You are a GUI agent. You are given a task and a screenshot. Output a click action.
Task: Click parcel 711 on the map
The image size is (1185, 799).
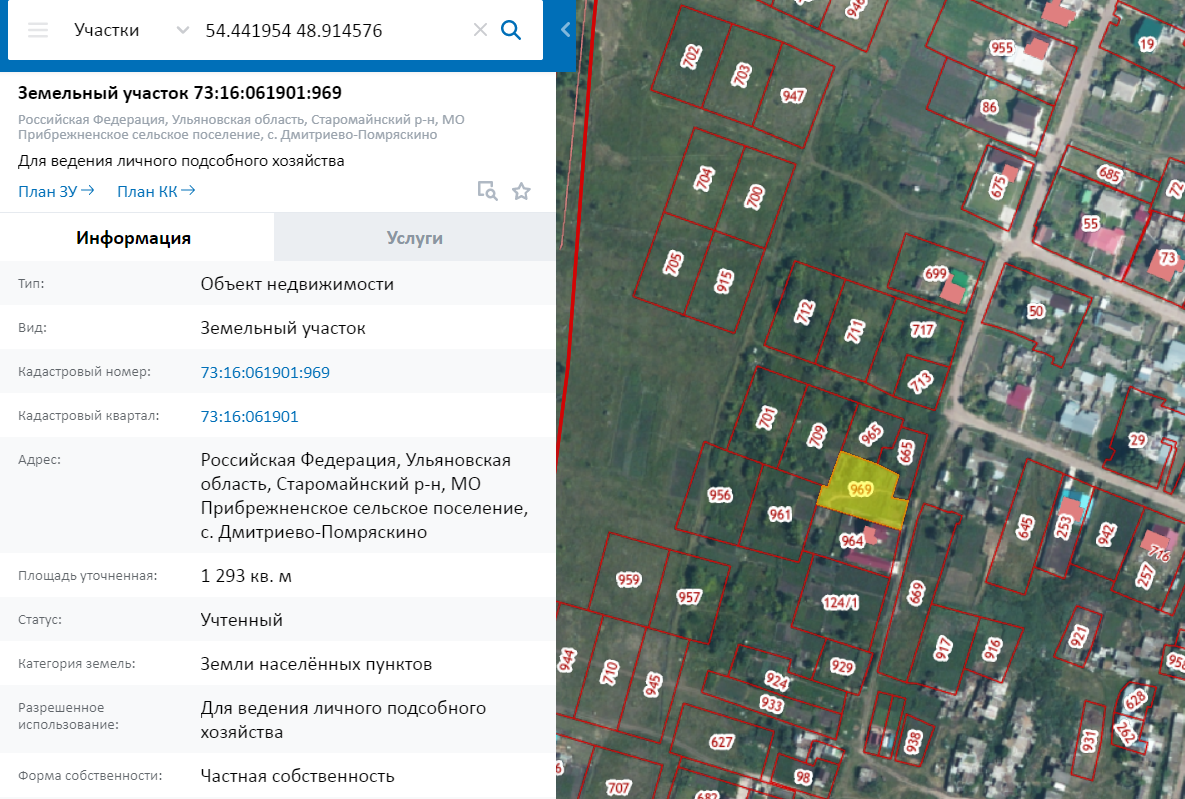coord(855,330)
